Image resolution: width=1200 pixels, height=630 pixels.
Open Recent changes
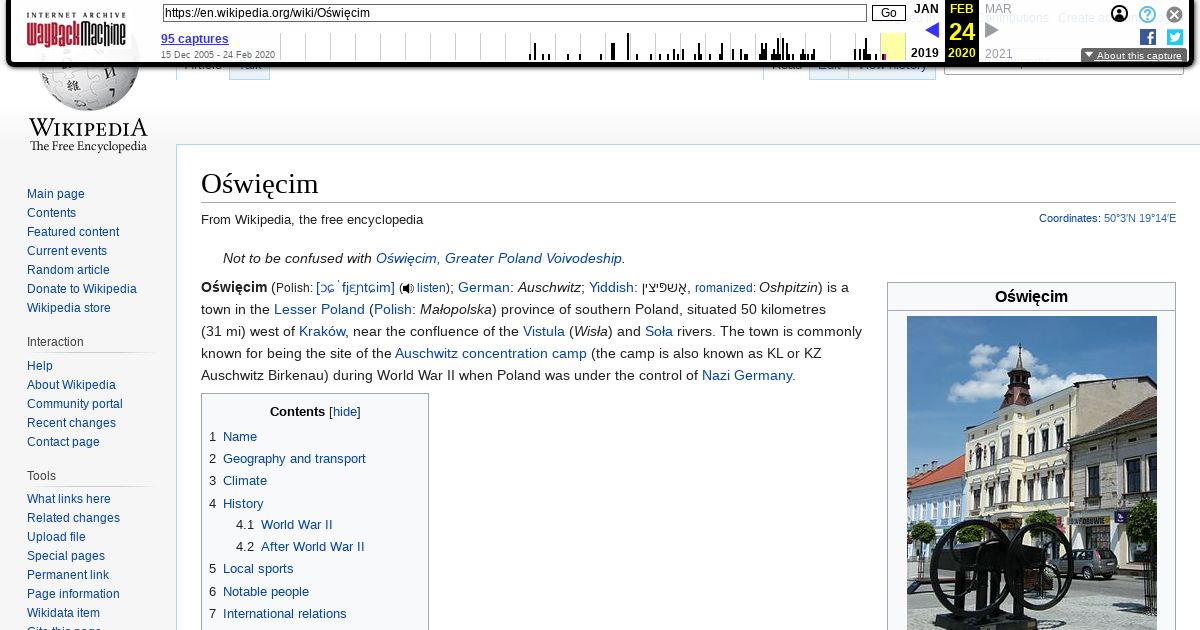pos(71,423)
